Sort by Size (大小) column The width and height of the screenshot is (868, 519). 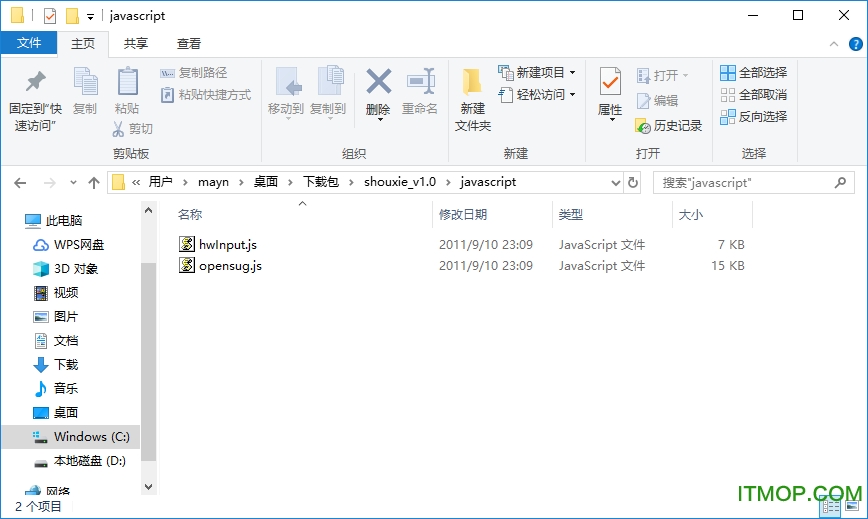(691, 215)
